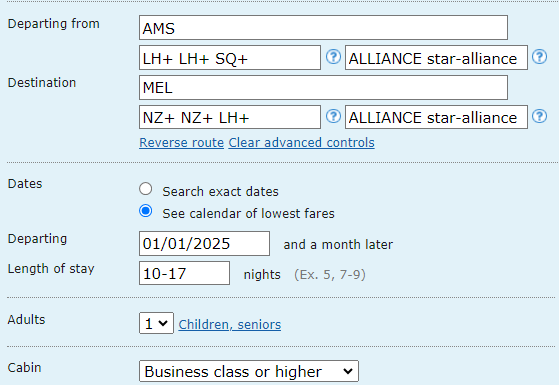Click the '(Ex. 5, 7-9)' hint text
Screen dimensions: 559x385
(330, 274)
